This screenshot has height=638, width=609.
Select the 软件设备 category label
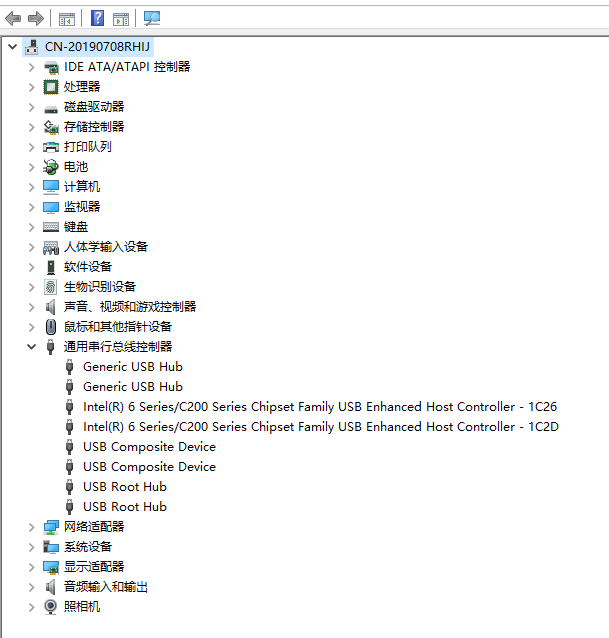point(88,267)
